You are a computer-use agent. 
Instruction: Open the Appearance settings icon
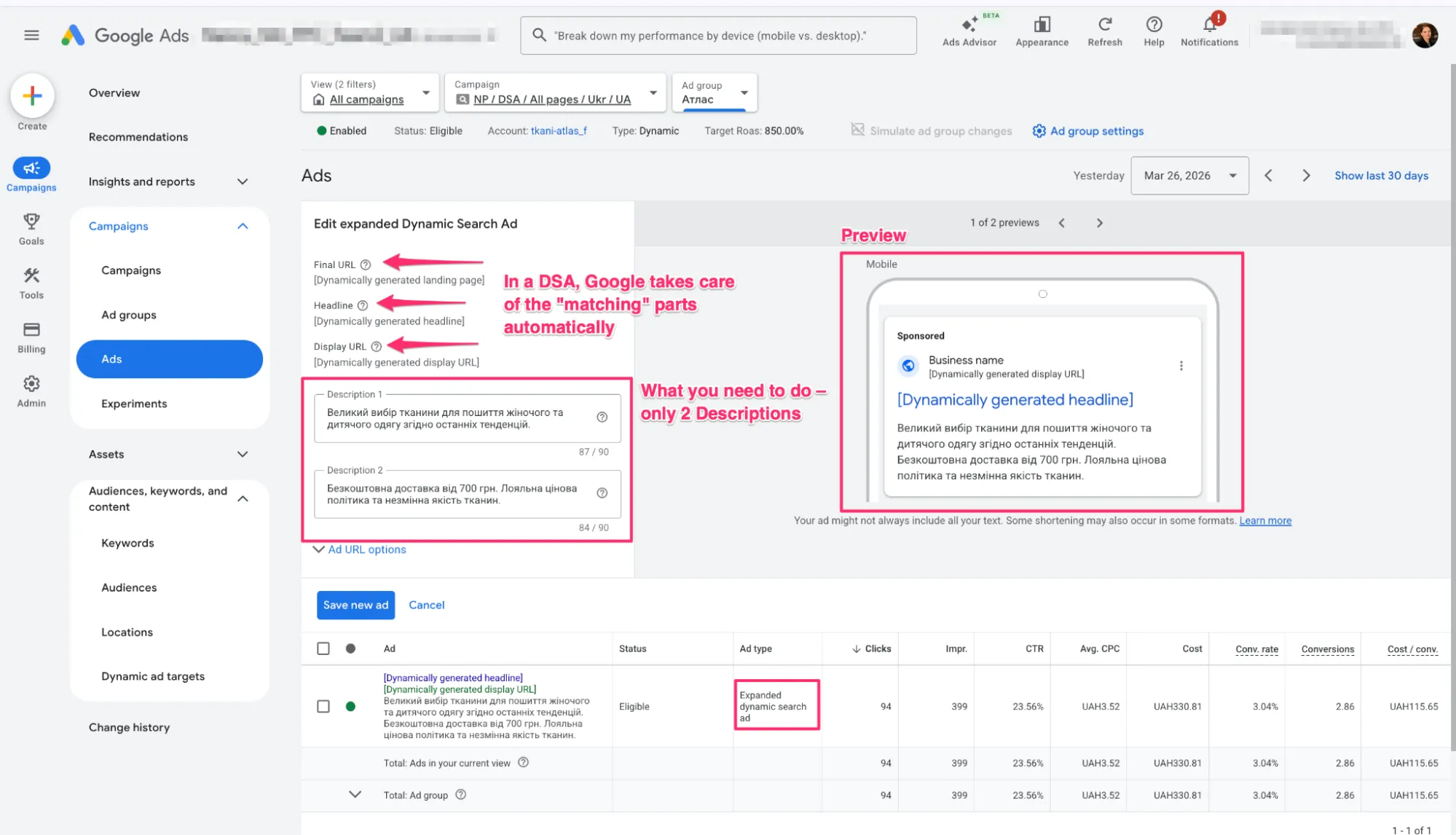(x=1042, y=25)
